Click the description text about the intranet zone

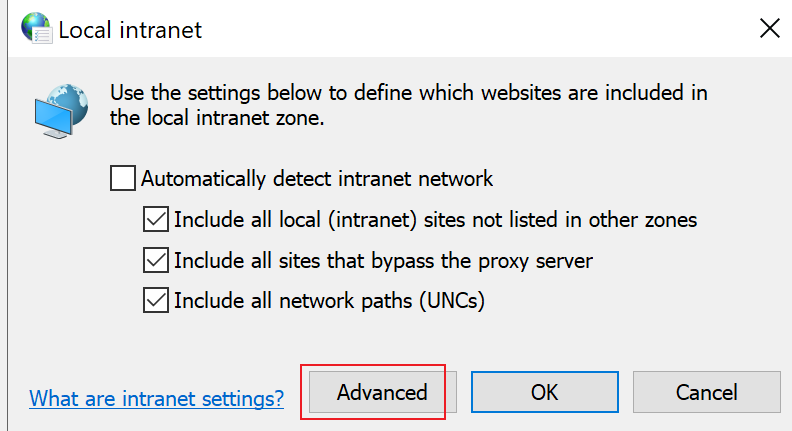(x=409, y=105)
